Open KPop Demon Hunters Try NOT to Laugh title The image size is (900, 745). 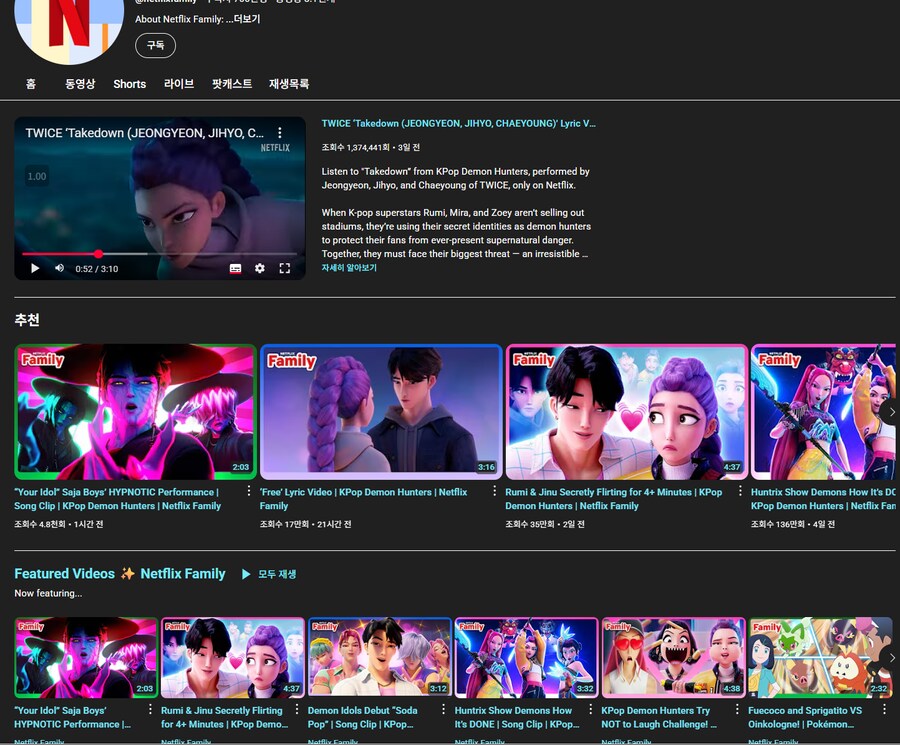coord(659,717)
